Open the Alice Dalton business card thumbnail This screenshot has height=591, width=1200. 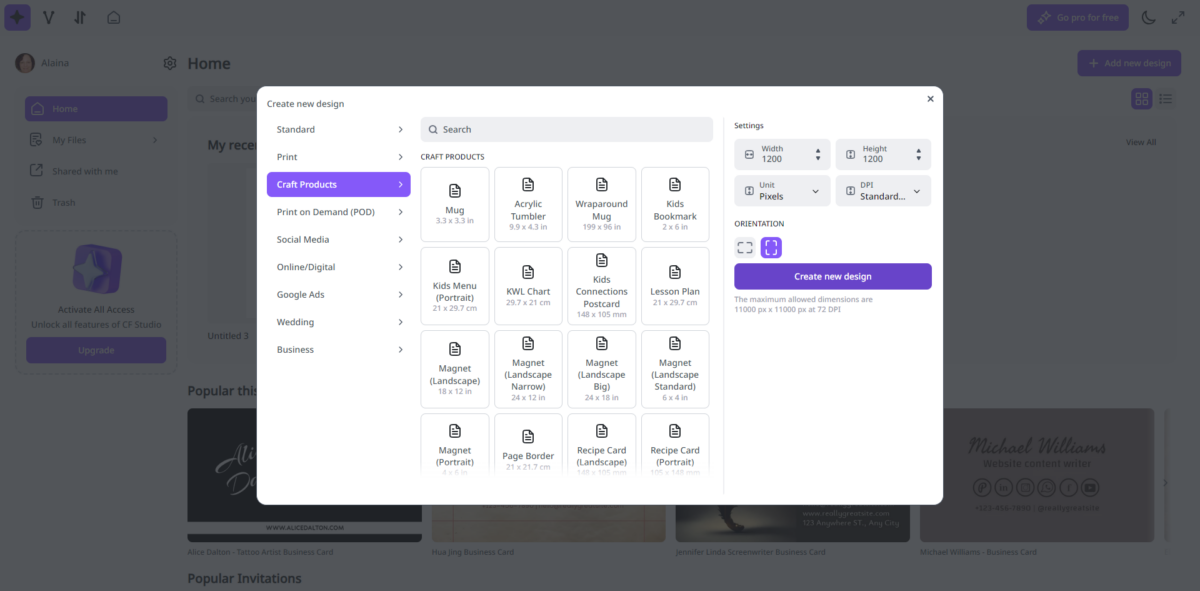(304, 475)
